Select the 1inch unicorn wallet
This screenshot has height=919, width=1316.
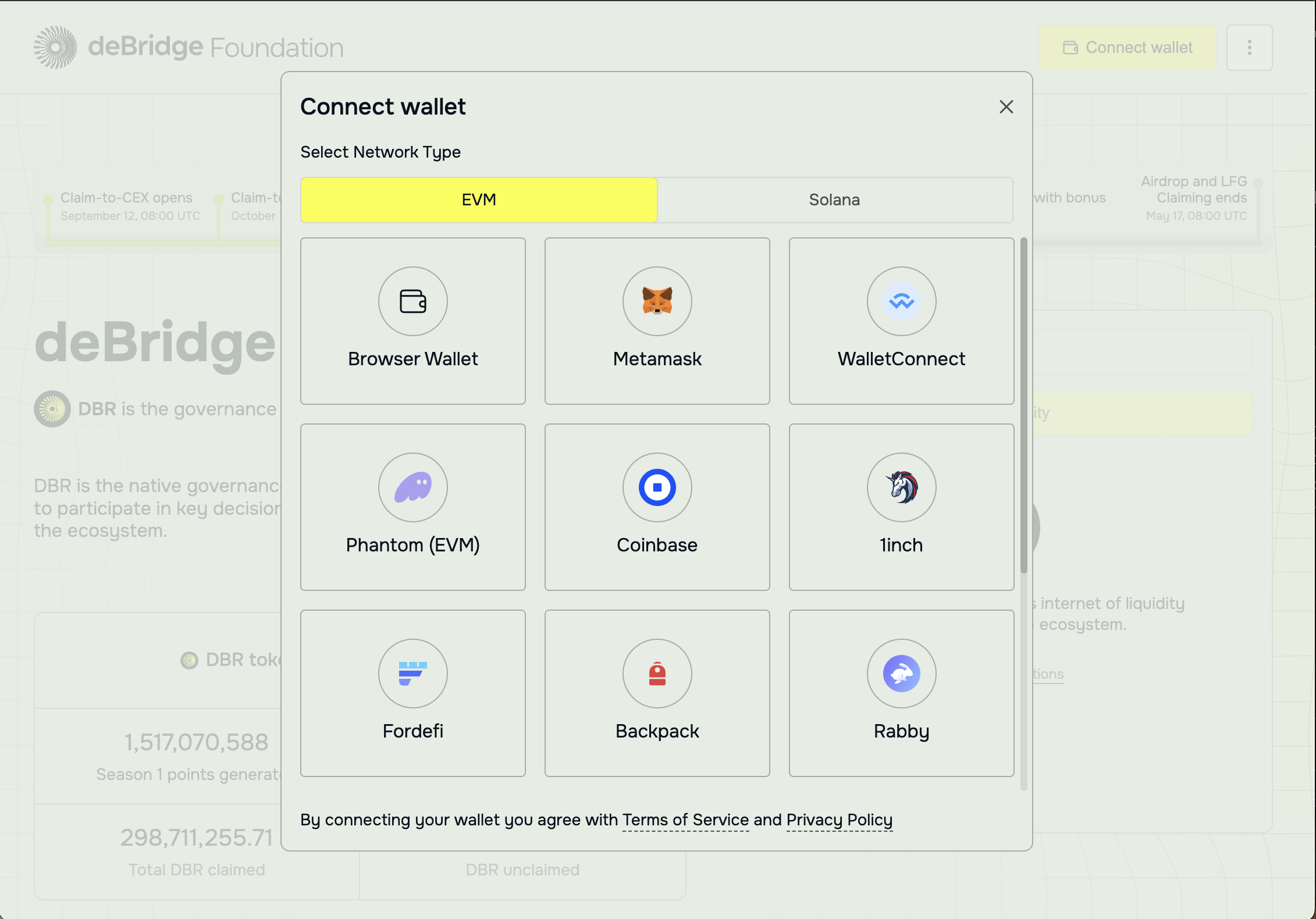pyautogui.click(x=902, y=507)
